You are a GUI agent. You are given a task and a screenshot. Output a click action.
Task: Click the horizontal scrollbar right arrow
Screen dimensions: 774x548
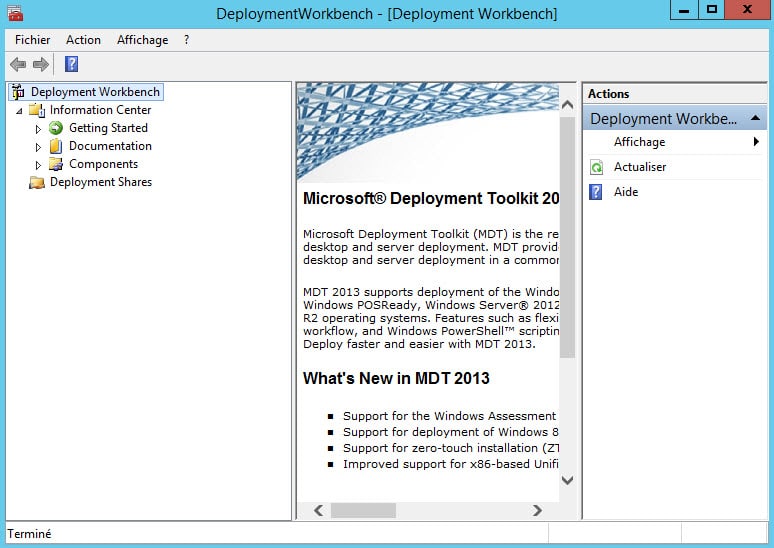[x=537, y=510]
